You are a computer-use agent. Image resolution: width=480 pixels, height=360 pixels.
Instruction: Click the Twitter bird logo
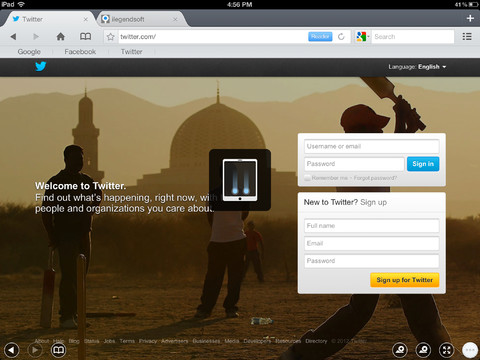coord(41,66)
